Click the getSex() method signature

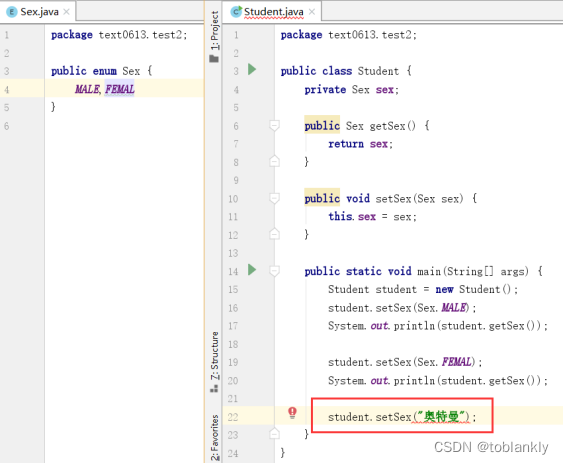(x=367, y=126)
